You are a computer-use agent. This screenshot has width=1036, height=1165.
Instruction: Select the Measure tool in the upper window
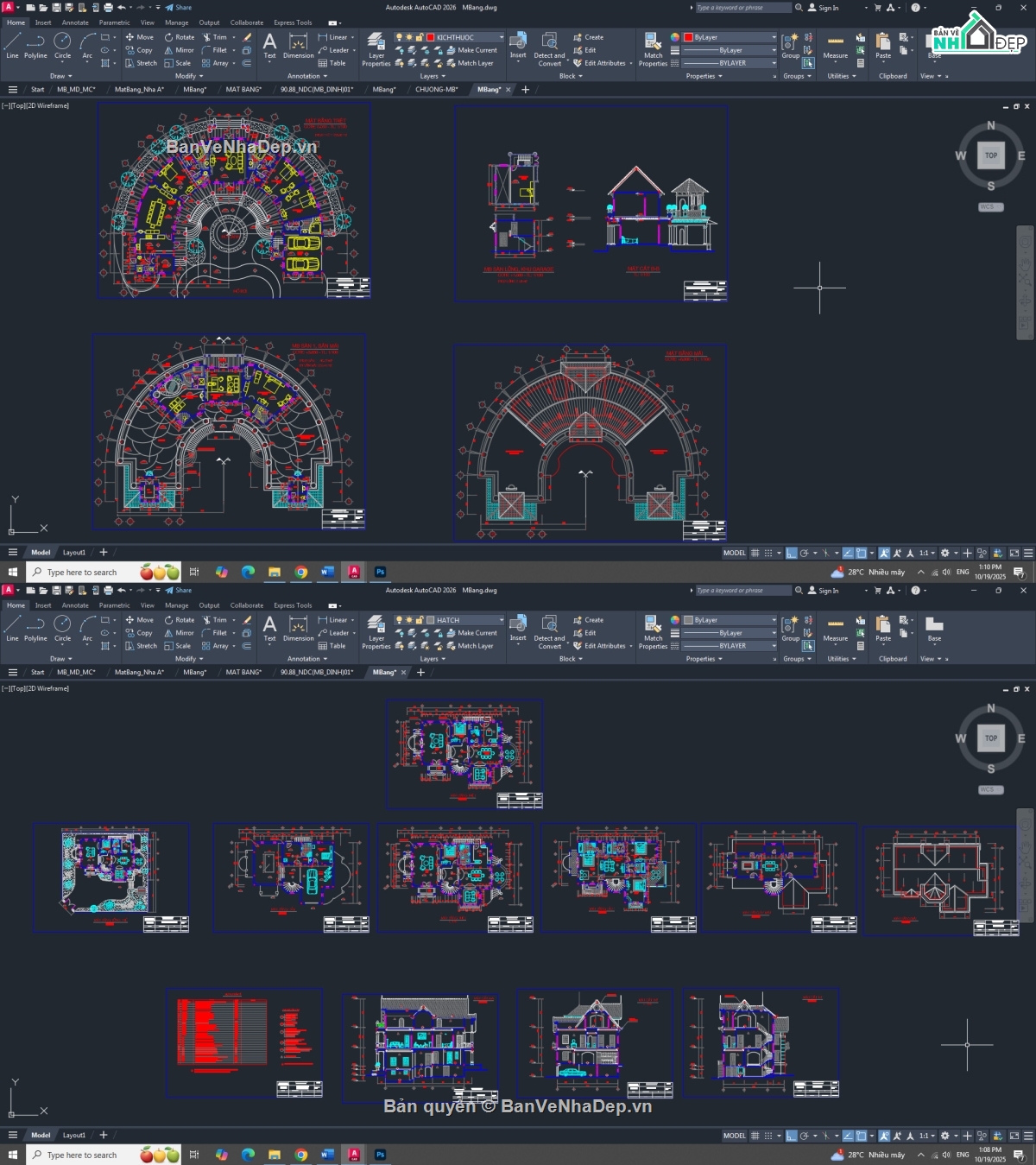click(x=835, y=47)
